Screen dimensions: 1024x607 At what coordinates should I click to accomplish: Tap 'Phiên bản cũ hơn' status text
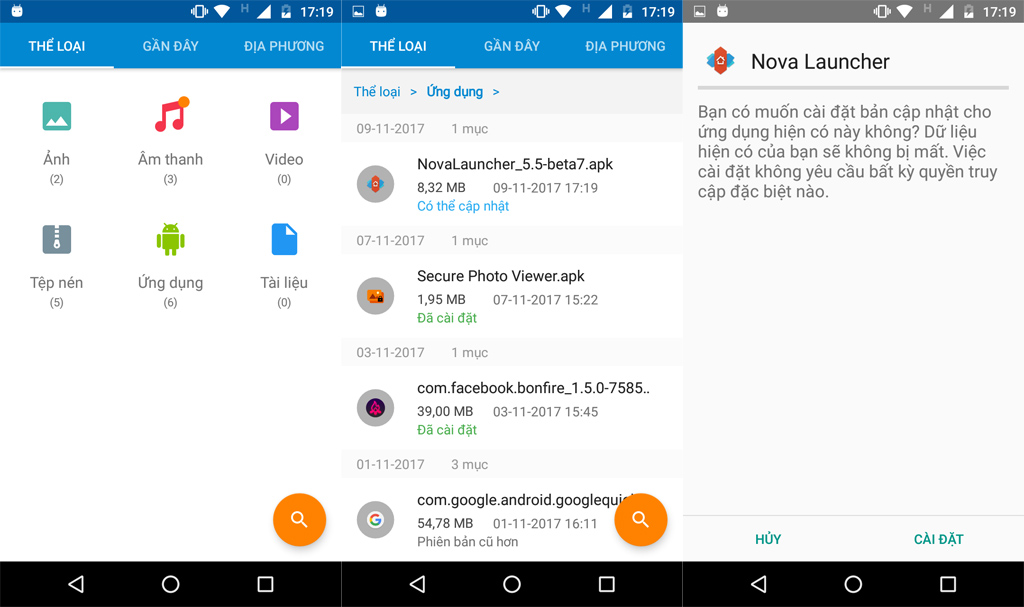tap(468, 542)
